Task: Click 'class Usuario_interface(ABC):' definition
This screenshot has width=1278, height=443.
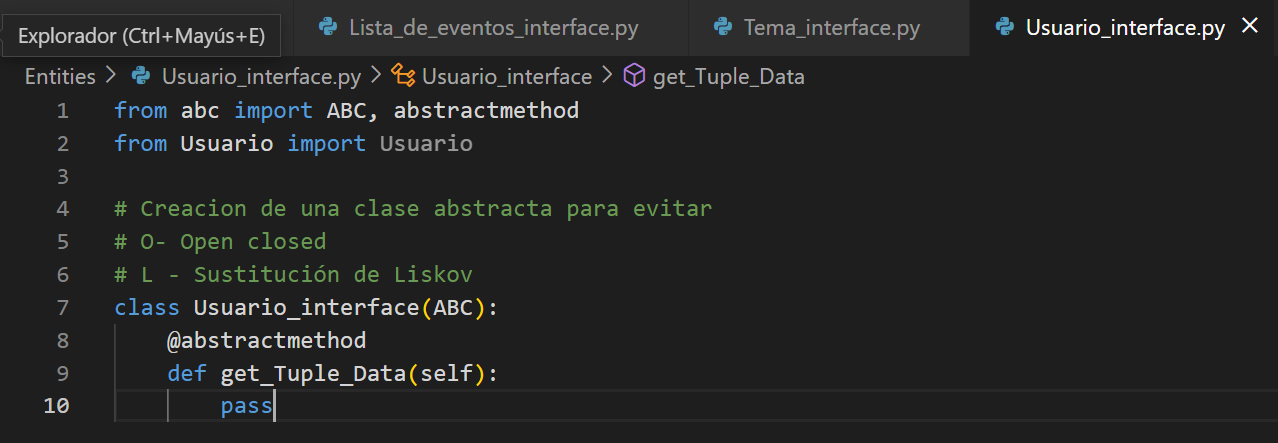Action: pos(306,307)
